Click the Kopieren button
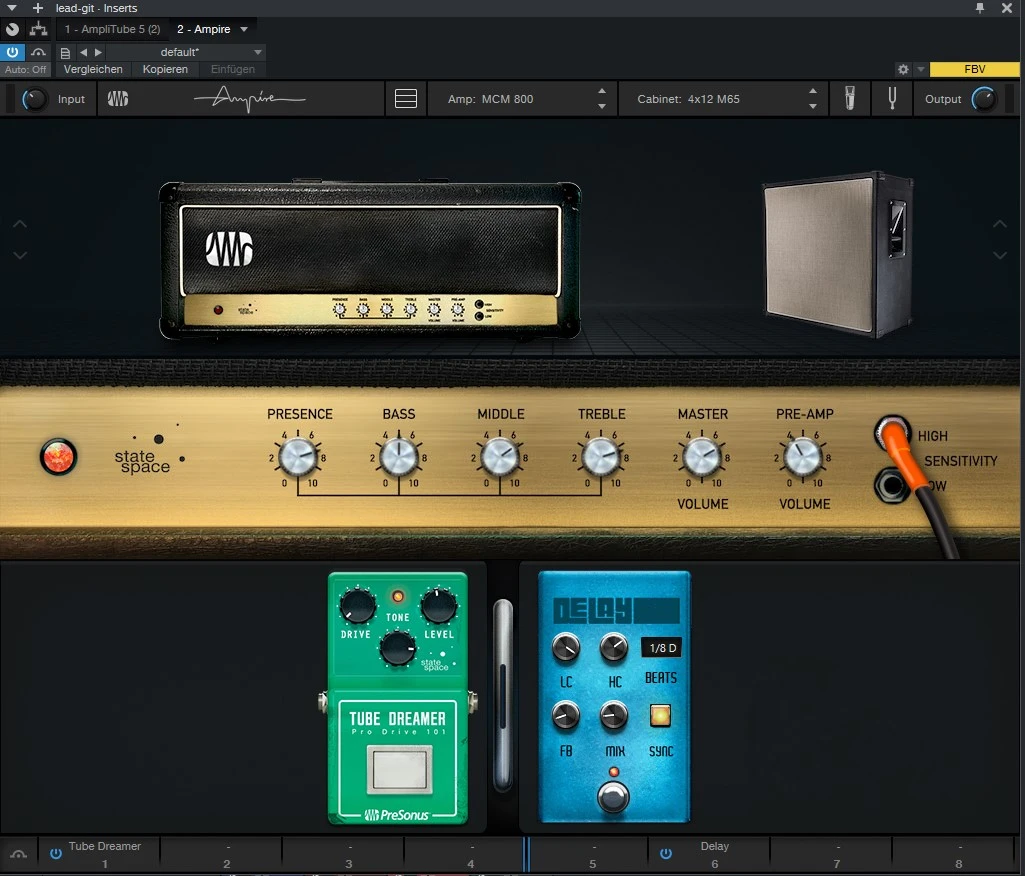The width and height of the screenshot is (1025, 876). click(x=165, y=69)
